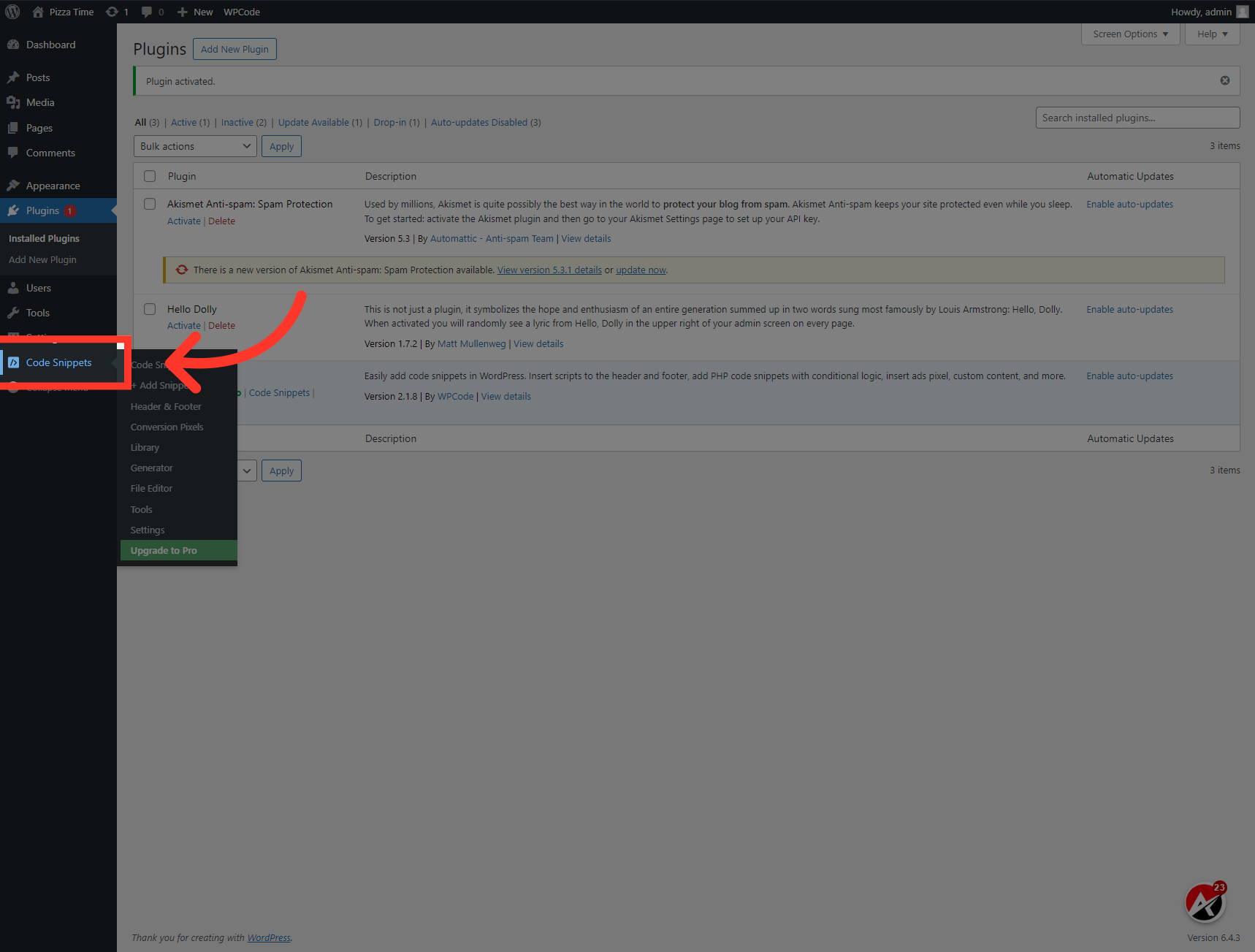Click the Add New Plugin button

pos(234,48)
